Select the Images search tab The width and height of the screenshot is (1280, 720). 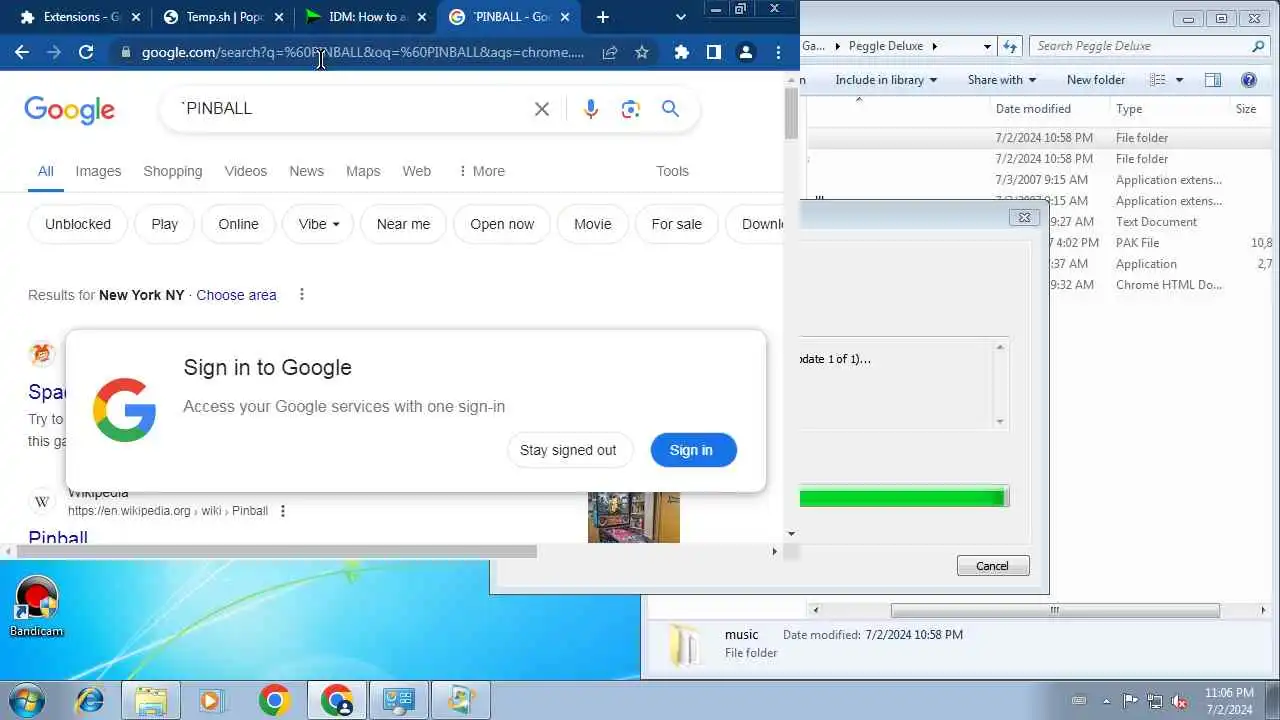pos(98,171)
